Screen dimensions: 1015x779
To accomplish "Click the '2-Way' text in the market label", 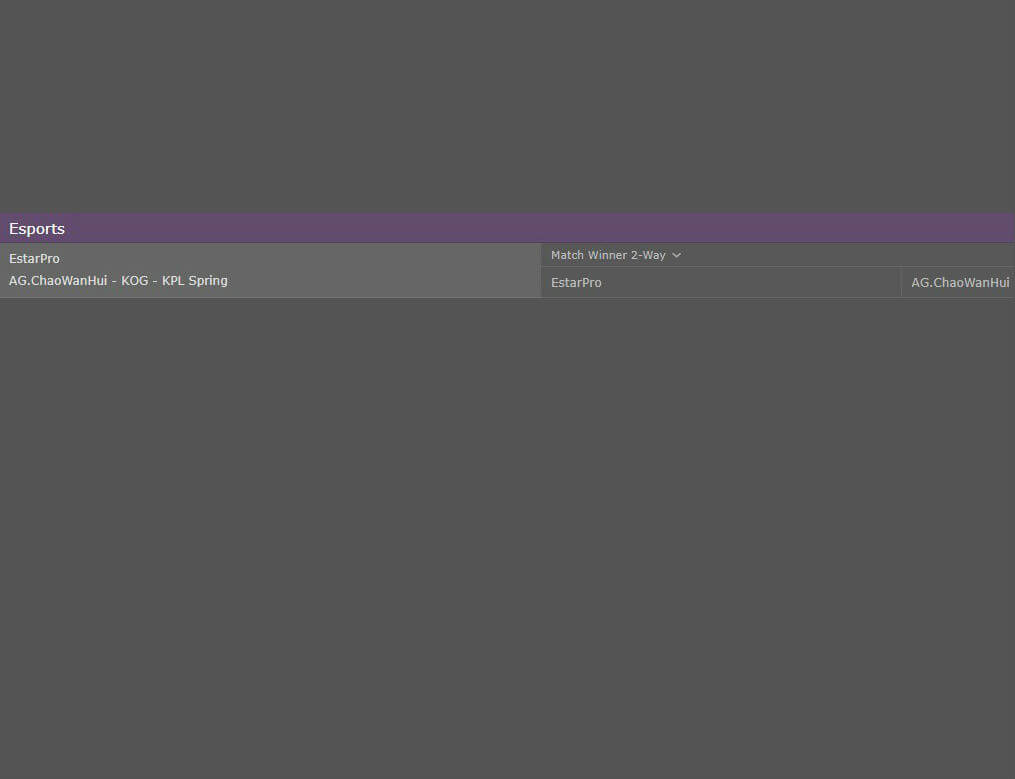I will click(648, 256).
